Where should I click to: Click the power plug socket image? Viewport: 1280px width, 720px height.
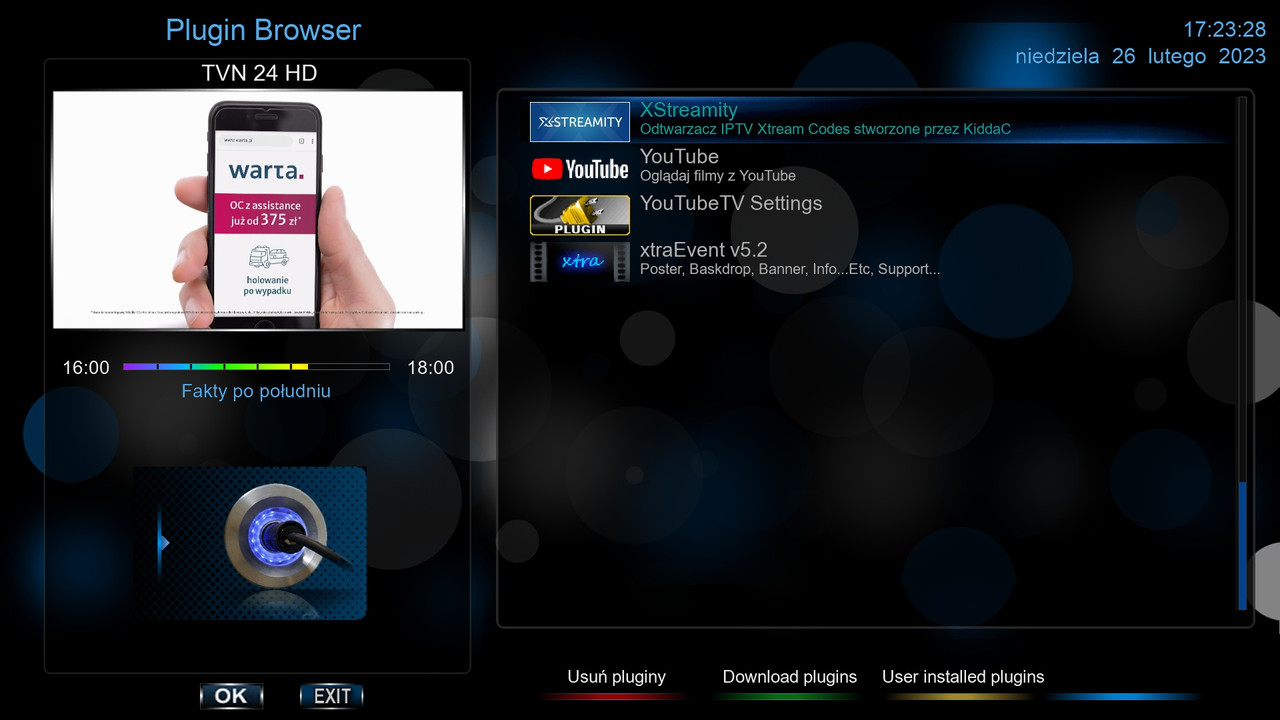coord(250,543)
